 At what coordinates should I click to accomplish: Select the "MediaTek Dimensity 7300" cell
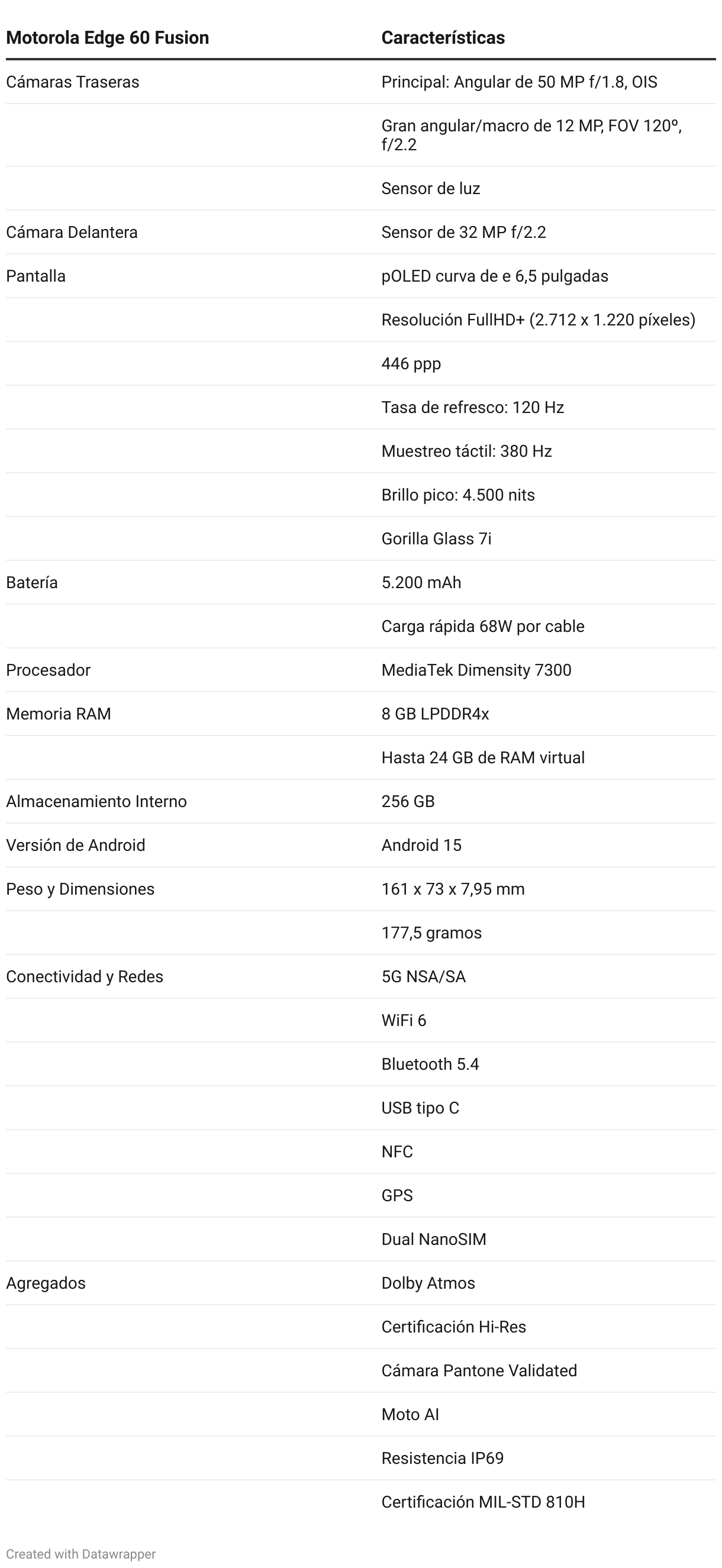476,670
